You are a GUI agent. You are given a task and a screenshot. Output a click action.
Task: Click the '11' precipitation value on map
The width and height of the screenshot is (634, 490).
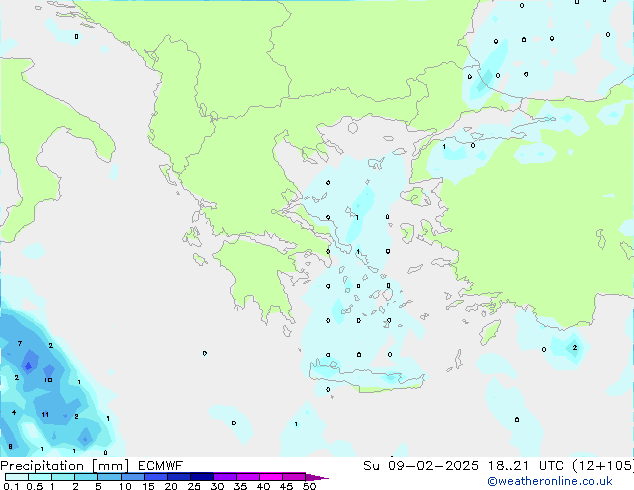[45, 414]
